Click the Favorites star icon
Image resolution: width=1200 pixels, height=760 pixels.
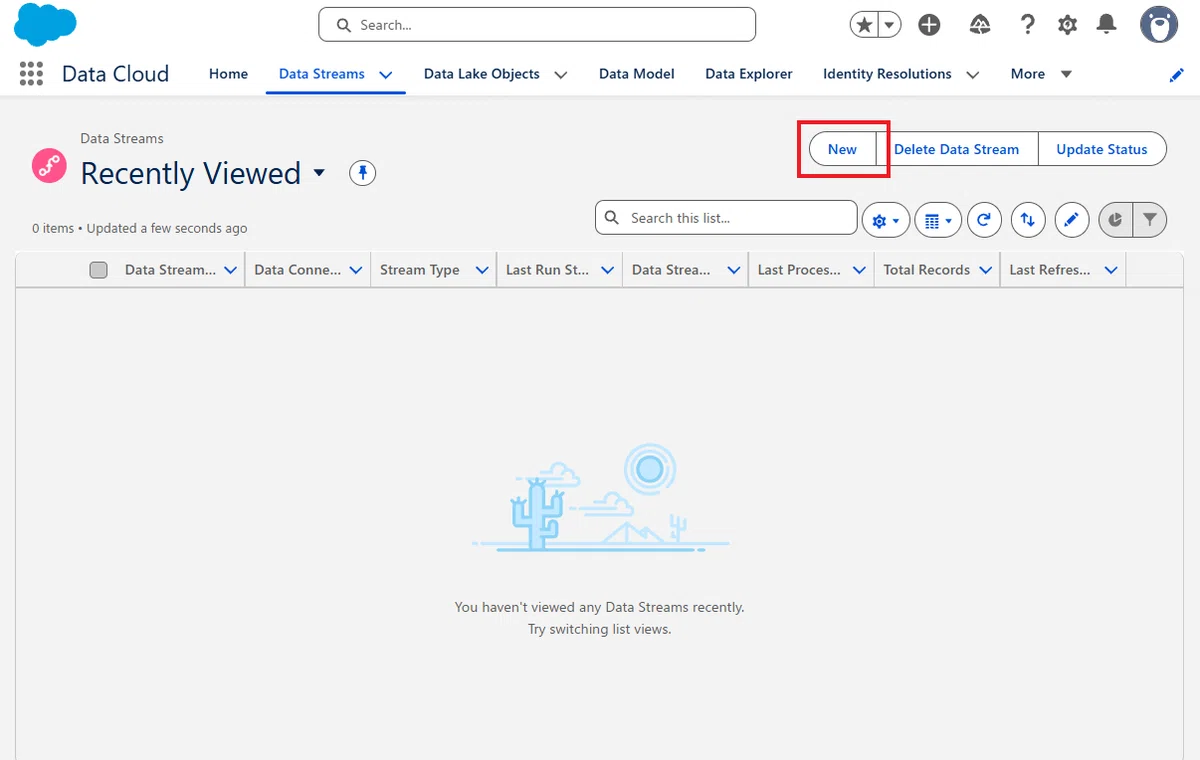click(864, 25)
